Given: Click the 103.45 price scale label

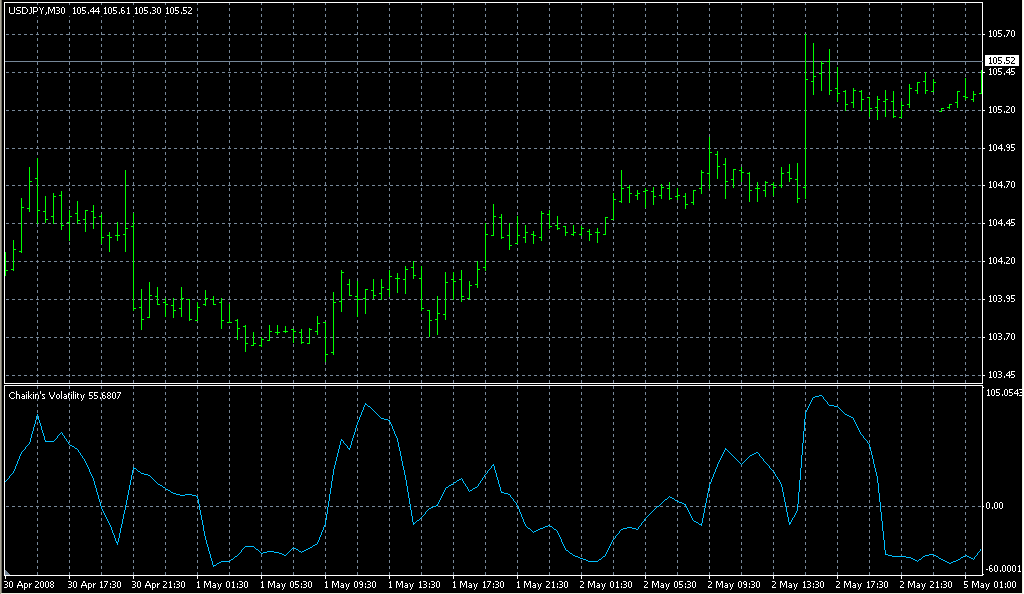Looking at the screenshot, I should click(x=1001, y=375).
